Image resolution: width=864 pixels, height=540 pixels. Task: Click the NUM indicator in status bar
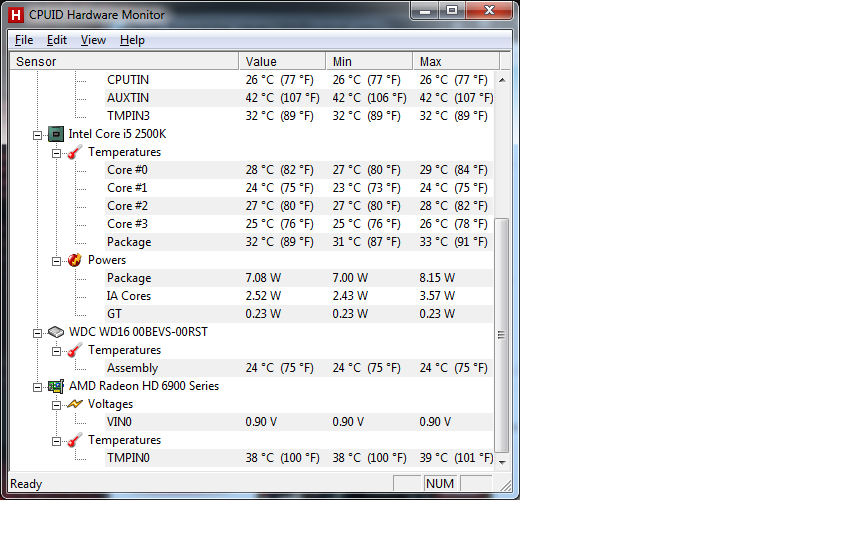coord(440,484)
